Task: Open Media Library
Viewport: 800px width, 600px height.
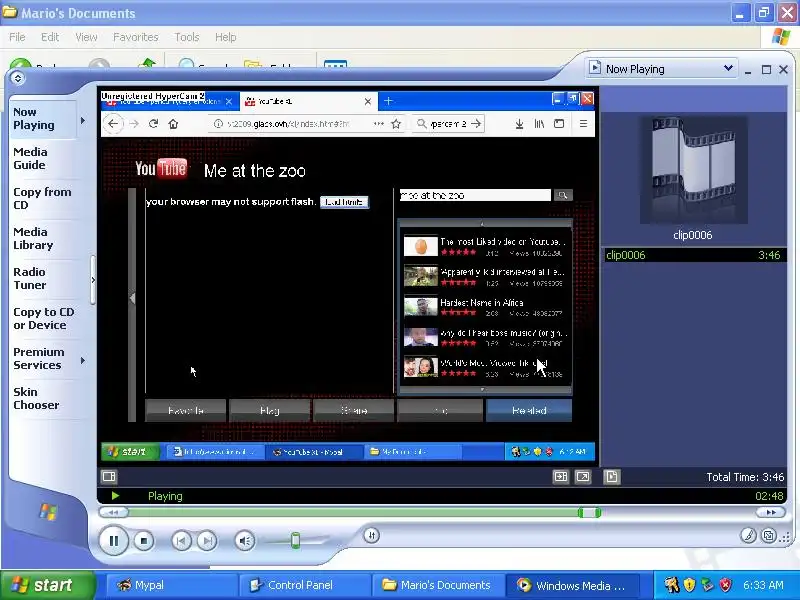Action: tap(33, 238)
